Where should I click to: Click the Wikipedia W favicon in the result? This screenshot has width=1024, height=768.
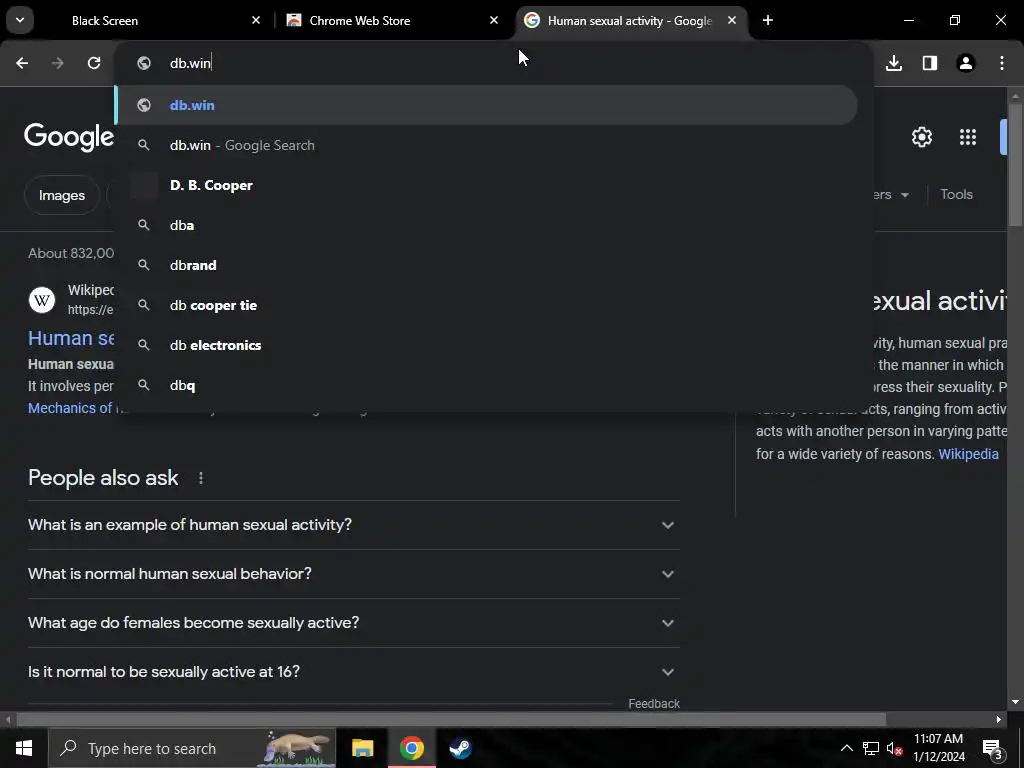[42, 300]
